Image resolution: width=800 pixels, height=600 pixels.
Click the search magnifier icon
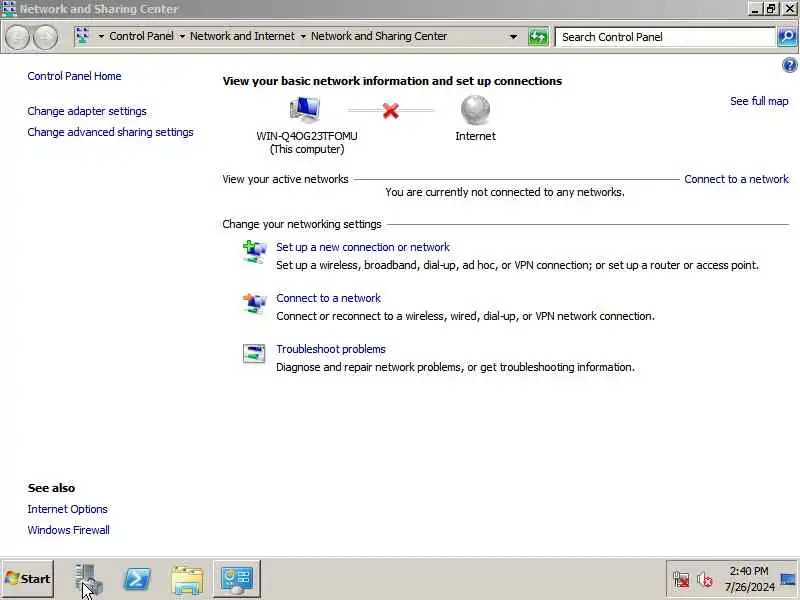tap(787, 37)
